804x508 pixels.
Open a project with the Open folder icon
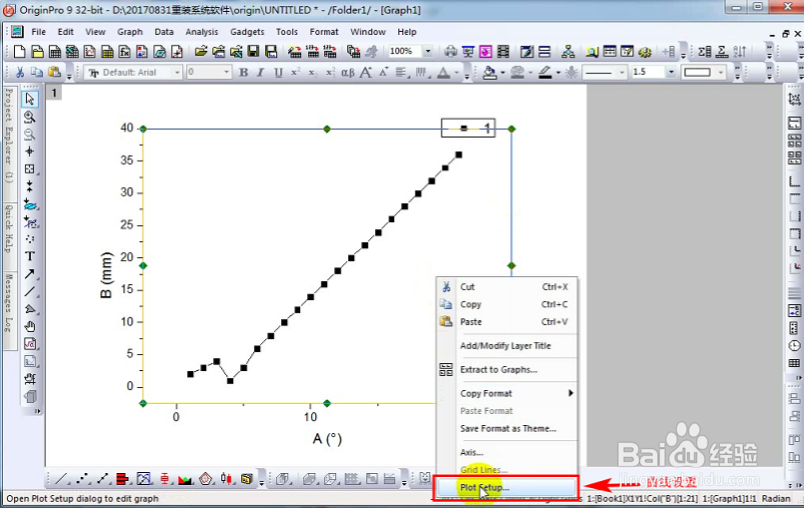[200, 51]
